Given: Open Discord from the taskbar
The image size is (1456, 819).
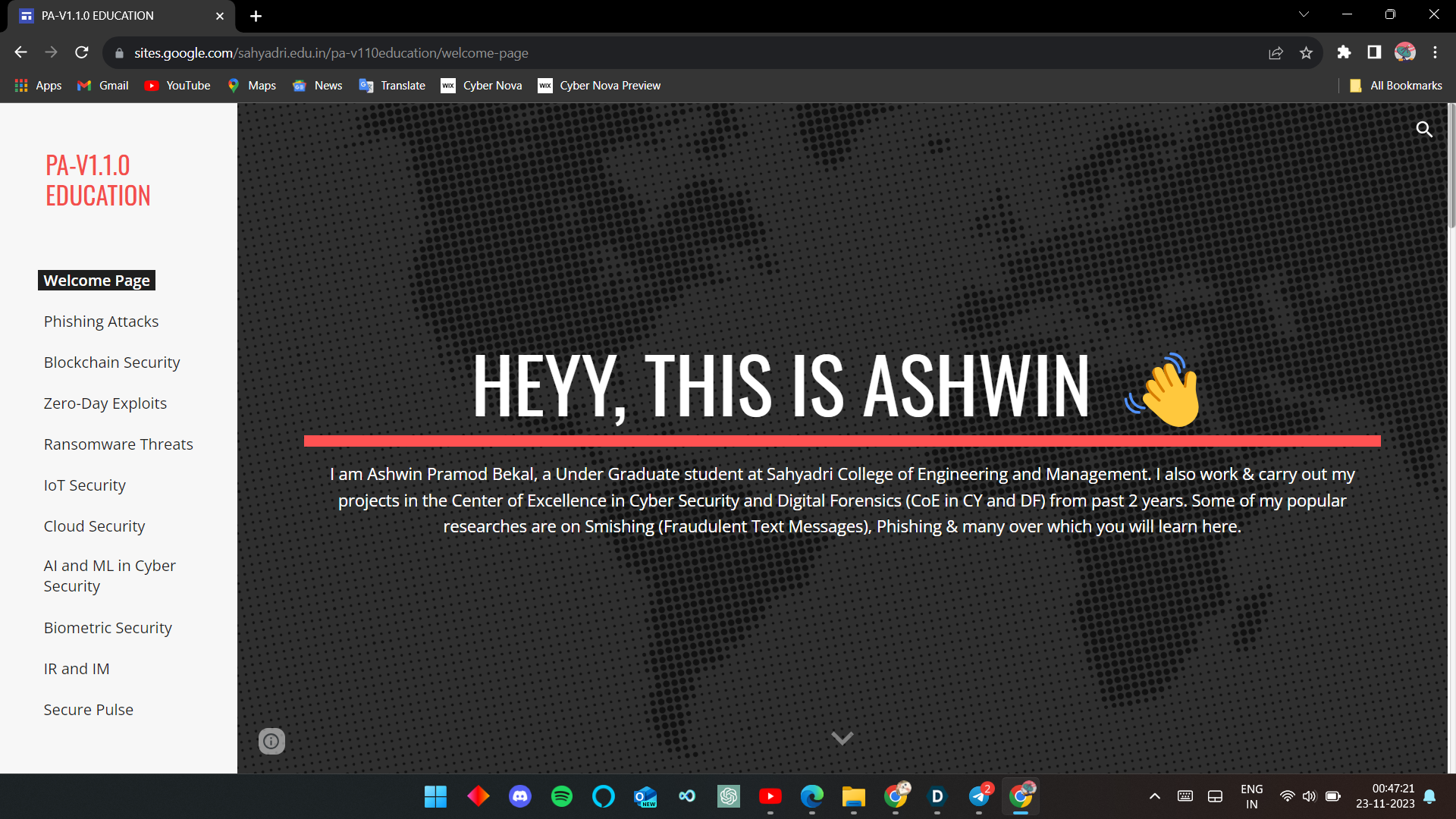Looking at the screenshot, I should 519,796.
